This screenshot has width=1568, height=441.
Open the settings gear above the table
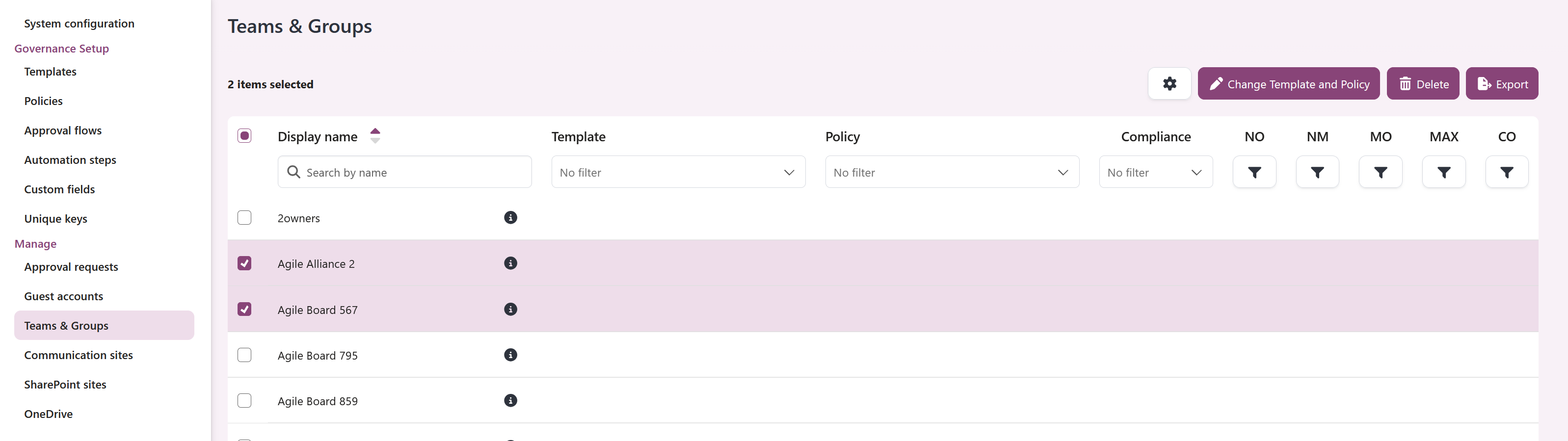tap(1169, 83)
